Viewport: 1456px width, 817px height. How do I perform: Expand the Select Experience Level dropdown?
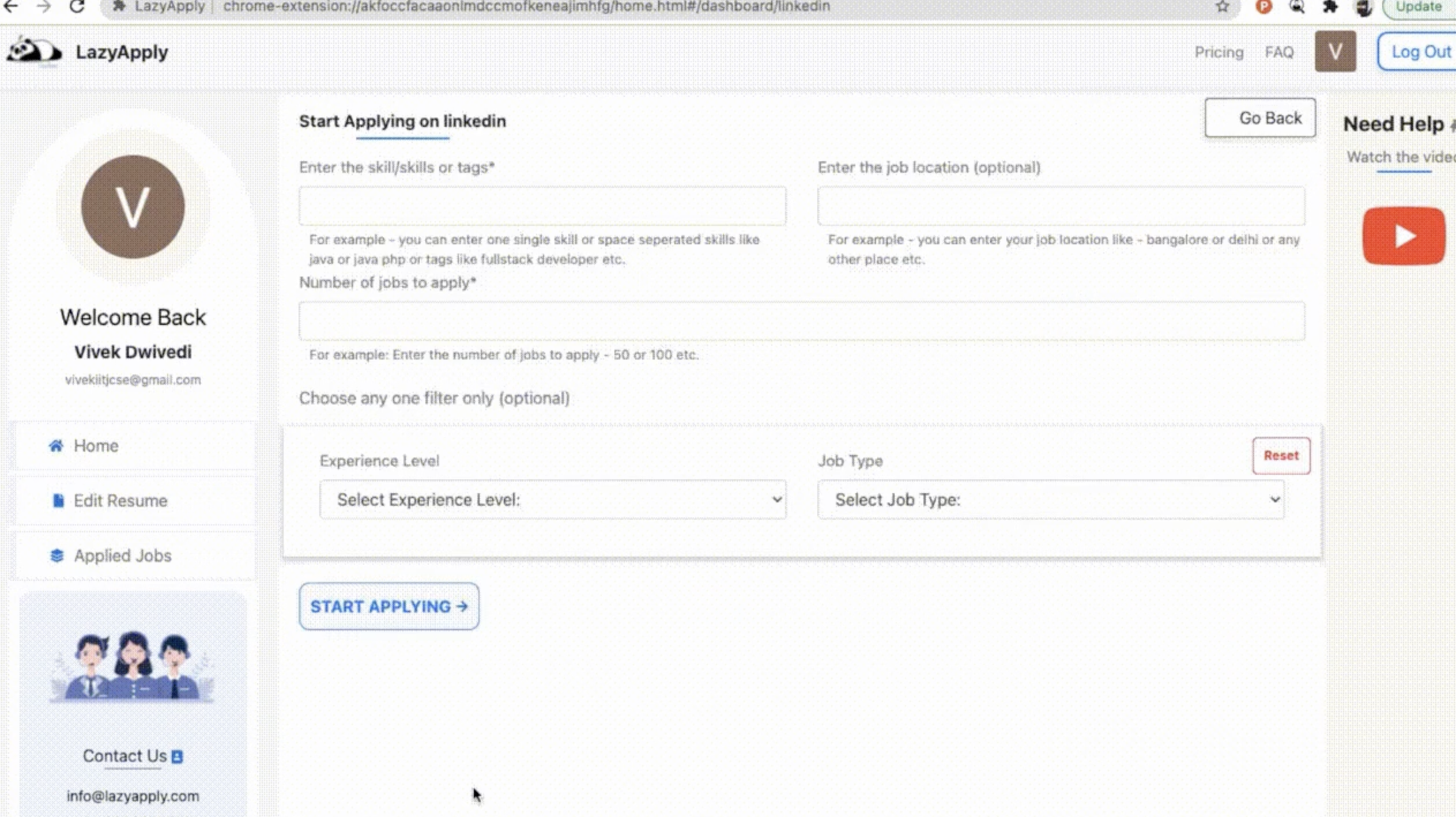[x=553, y=500]
